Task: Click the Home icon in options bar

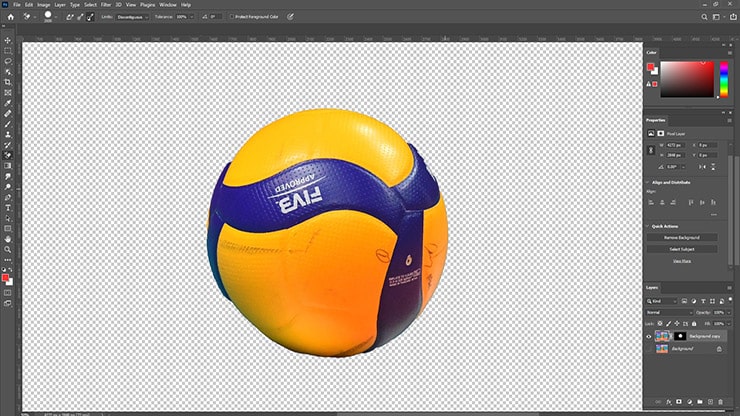Action: pos(10,17)
